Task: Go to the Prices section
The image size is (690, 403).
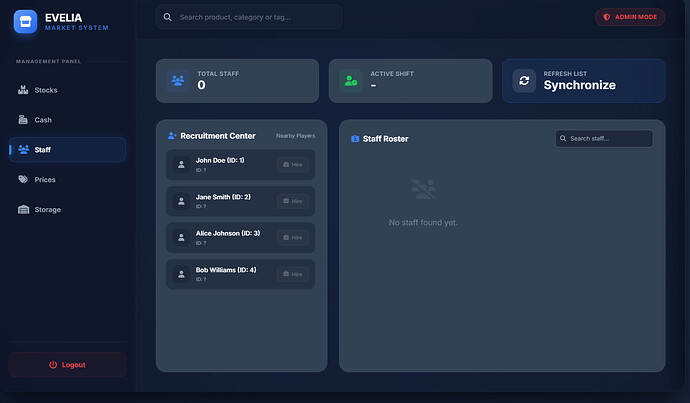Action: (67, 180)
